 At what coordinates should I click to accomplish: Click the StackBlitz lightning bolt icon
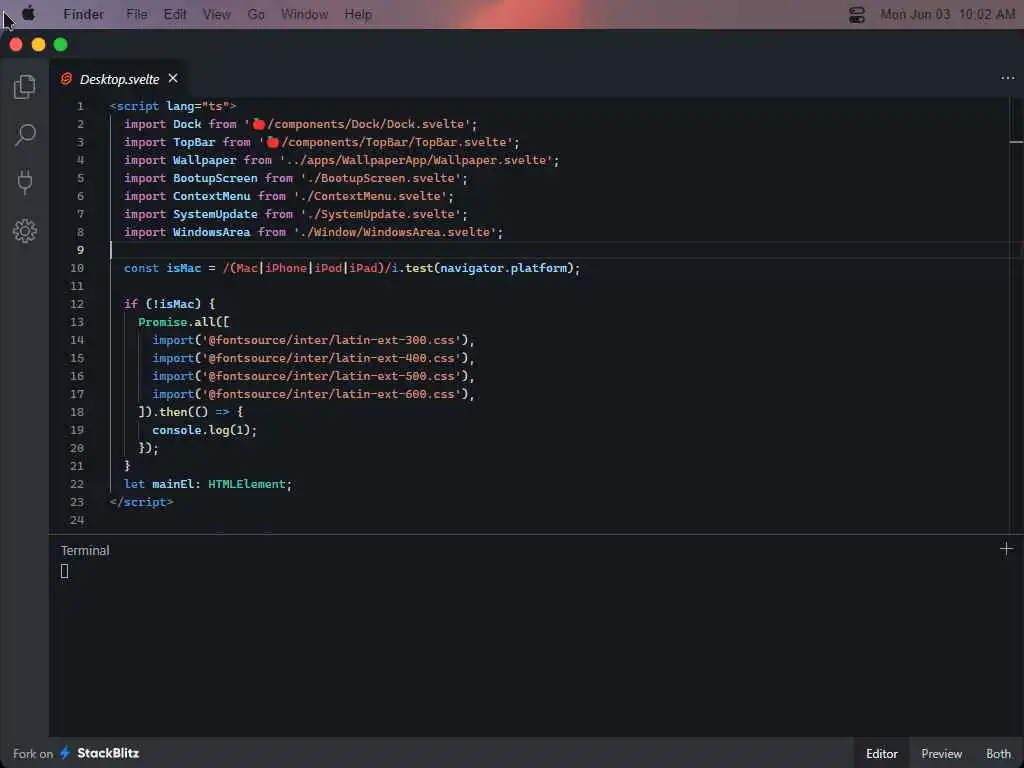click(65, 753)
